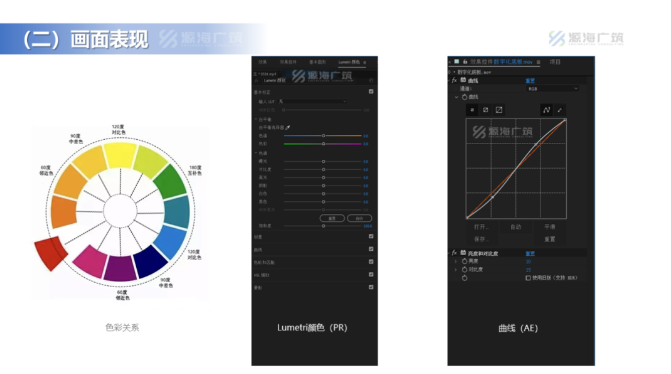Toggle the 晕影 section checkbox
This screenshot has height=374, width=671.
tap(371, 287)
